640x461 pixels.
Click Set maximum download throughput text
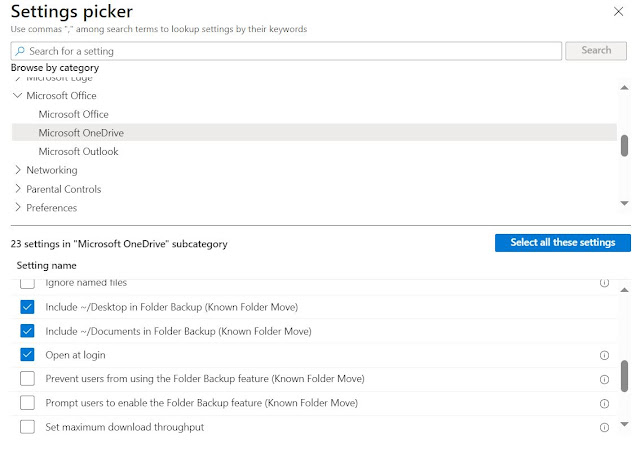click(x=124, y=427)
